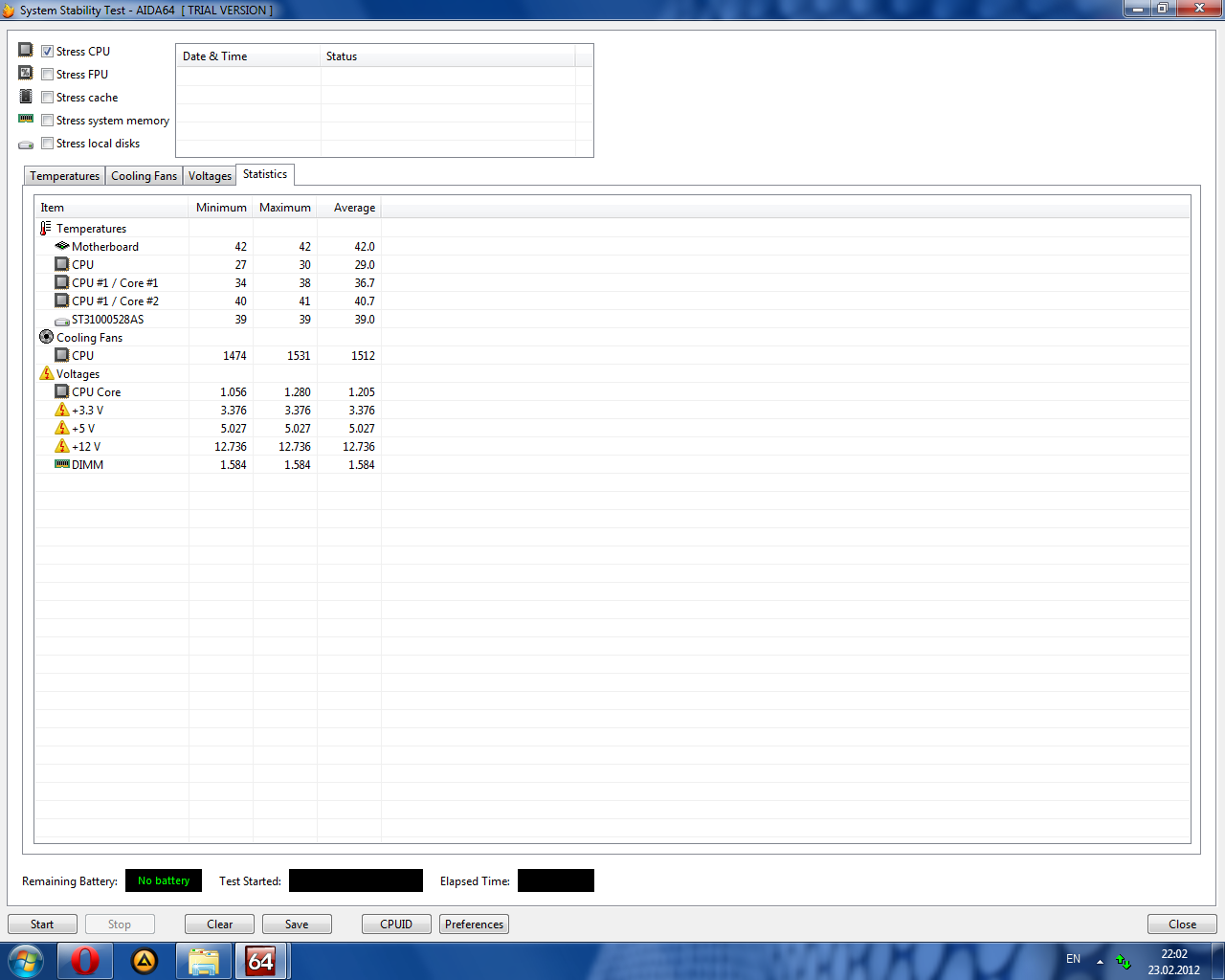The height and width of the screenshot is (980, 1225).
Task: Click the Stress cache icon
Action: coord(26,96)
